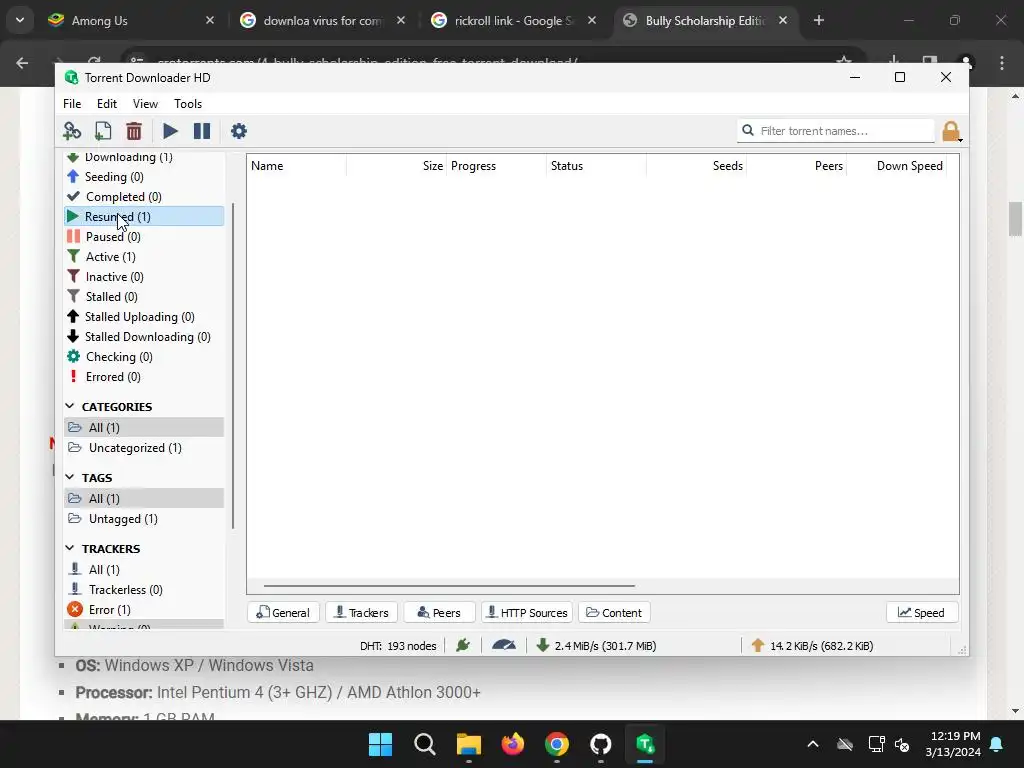Click the Add Torrent Link toolbar icon
1024x768 pixels.
point(72,131)
